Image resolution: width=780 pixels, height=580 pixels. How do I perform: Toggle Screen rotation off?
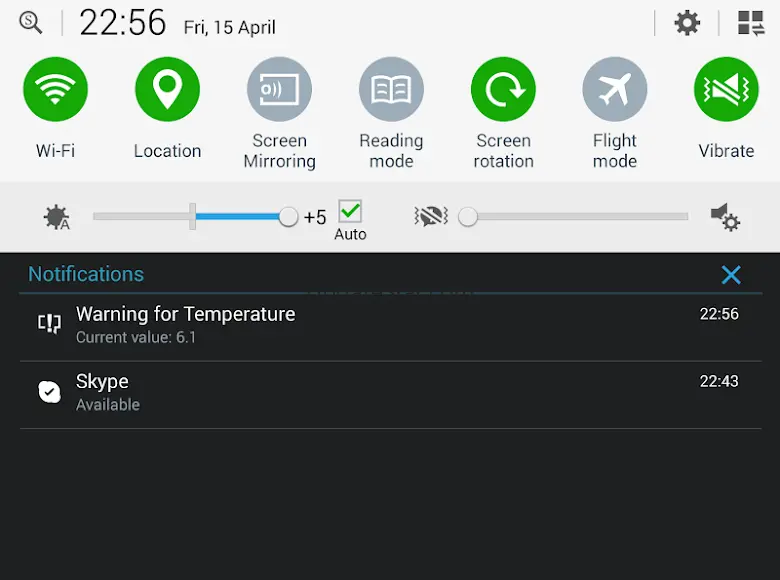503,89
